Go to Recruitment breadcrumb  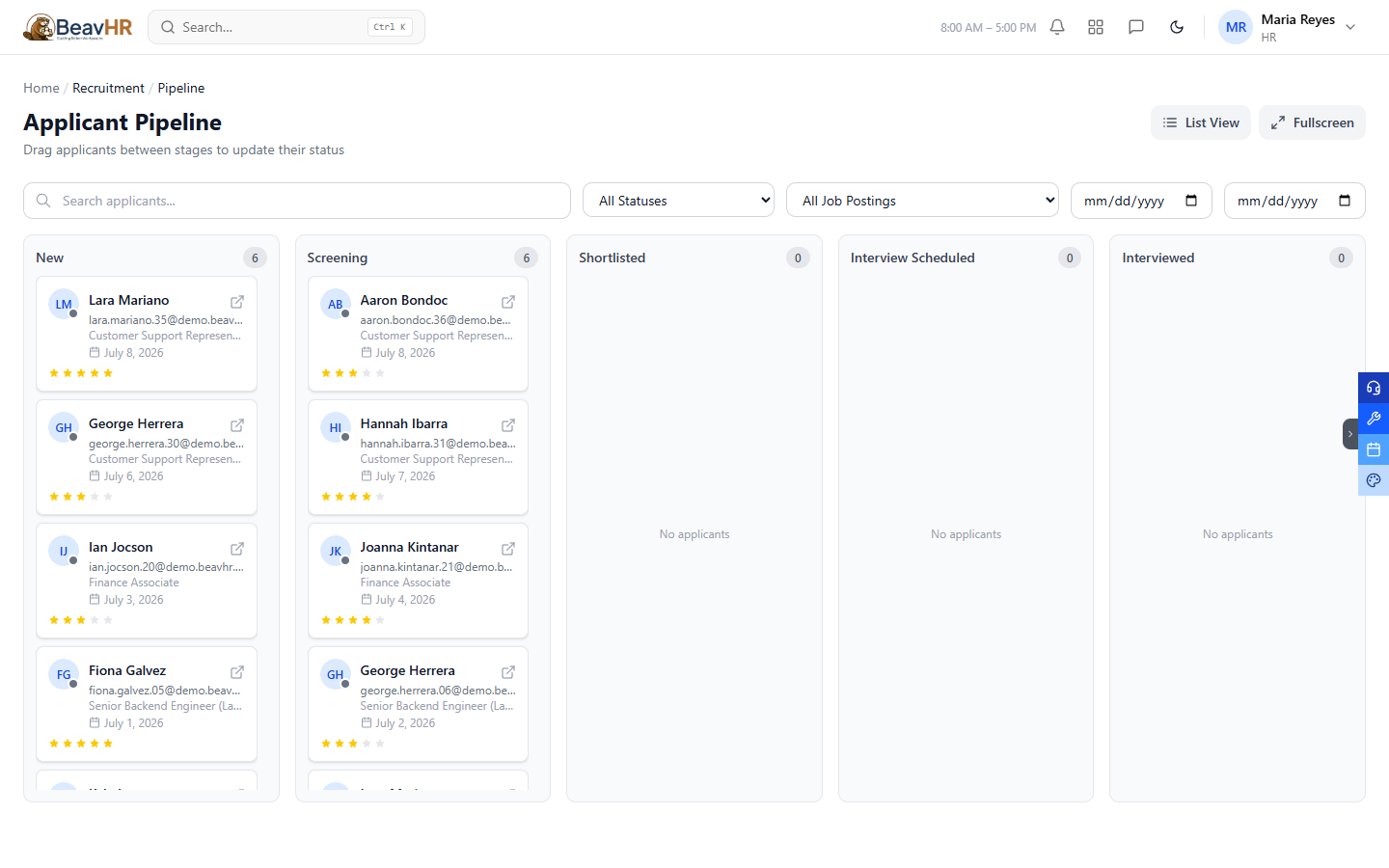[x=108, y=88]
